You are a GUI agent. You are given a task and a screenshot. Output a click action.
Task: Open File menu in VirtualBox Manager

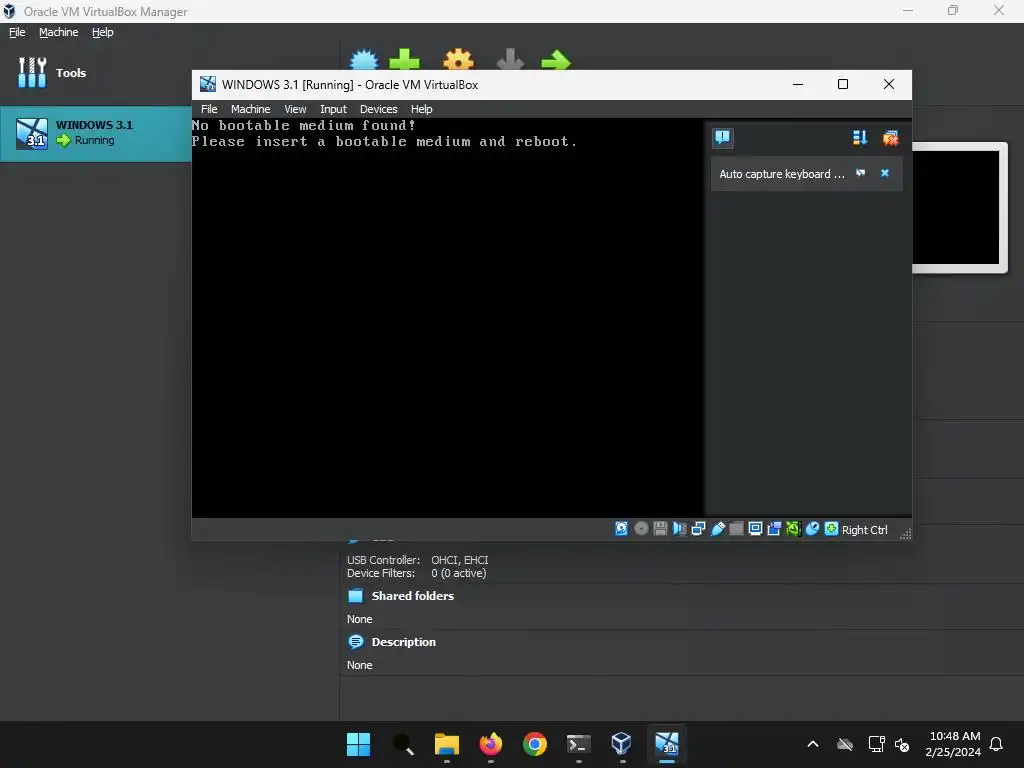pyautogui.click(x=17, y=32)
